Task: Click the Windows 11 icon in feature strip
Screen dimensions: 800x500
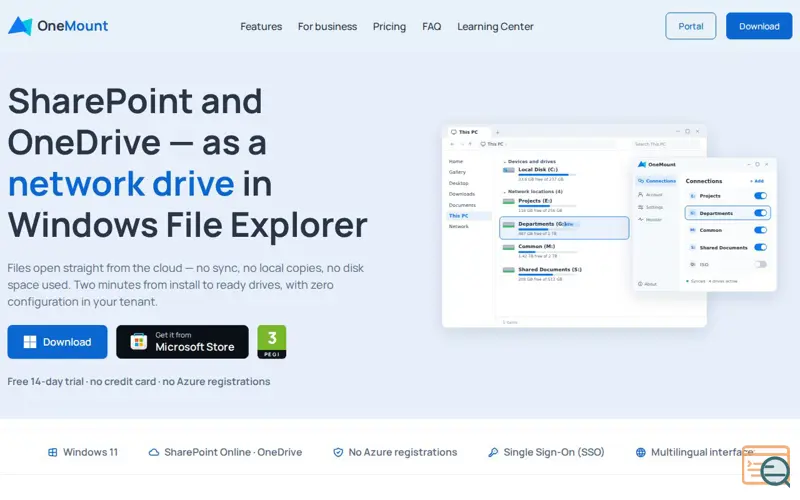Action: pyautogui.click(x=53, y=452)
